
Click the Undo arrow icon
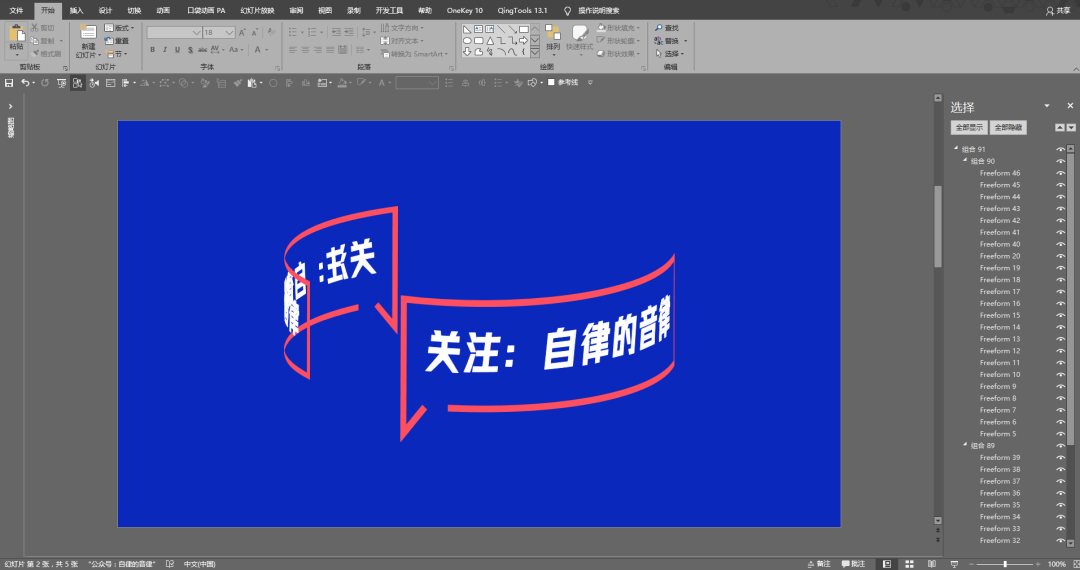tap(25, 83)
